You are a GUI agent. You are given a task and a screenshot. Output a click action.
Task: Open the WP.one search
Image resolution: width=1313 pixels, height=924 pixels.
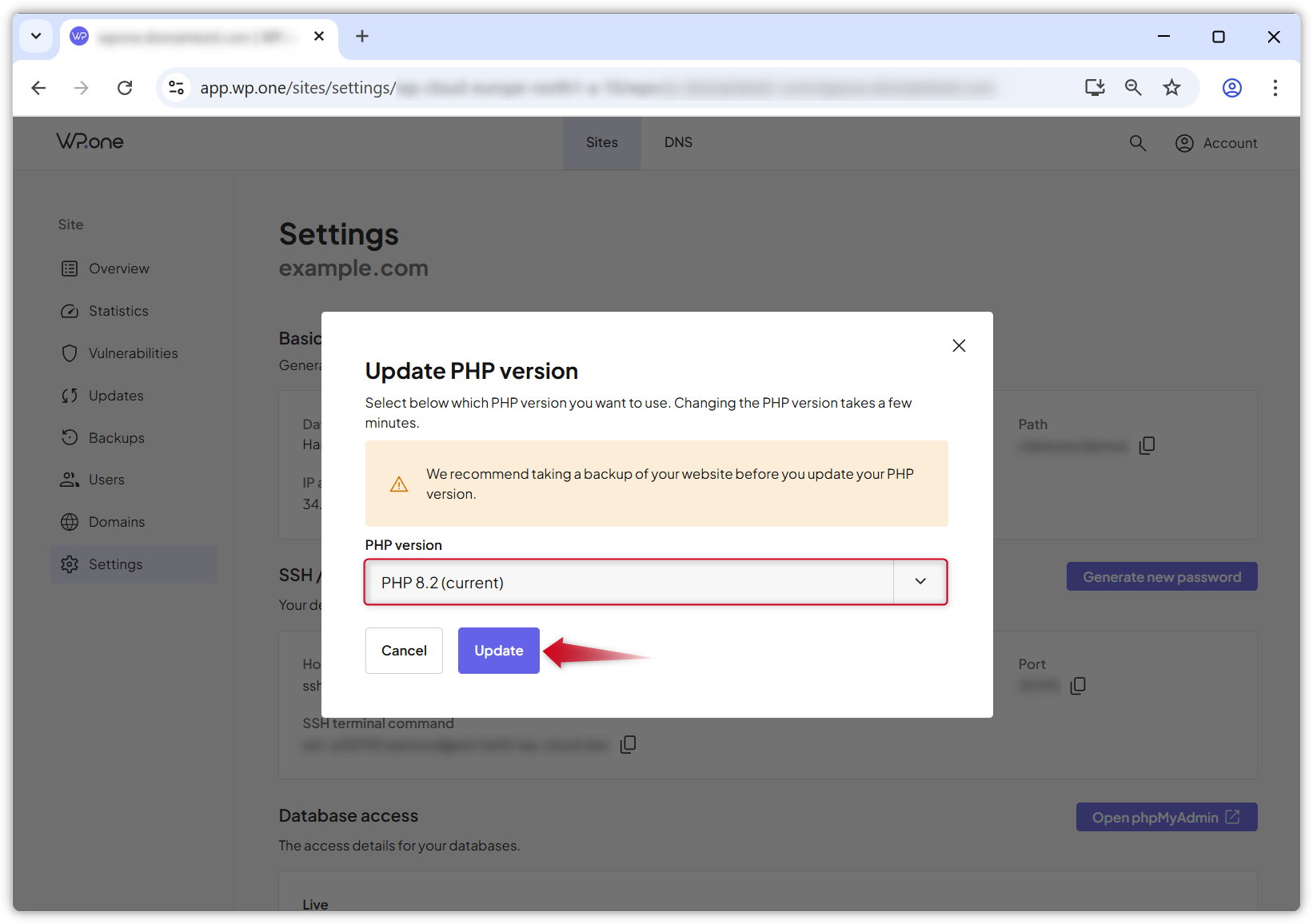[1138, 143]
